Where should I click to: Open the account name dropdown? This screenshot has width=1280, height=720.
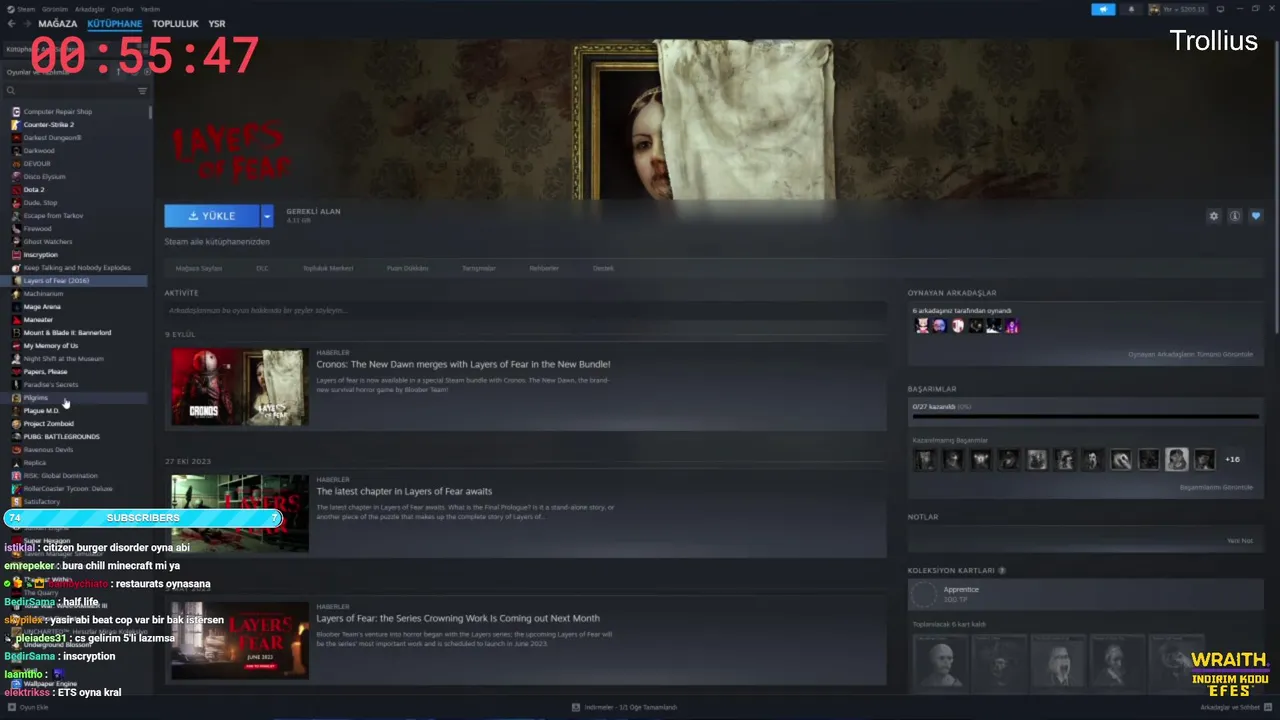[1177, 9]
